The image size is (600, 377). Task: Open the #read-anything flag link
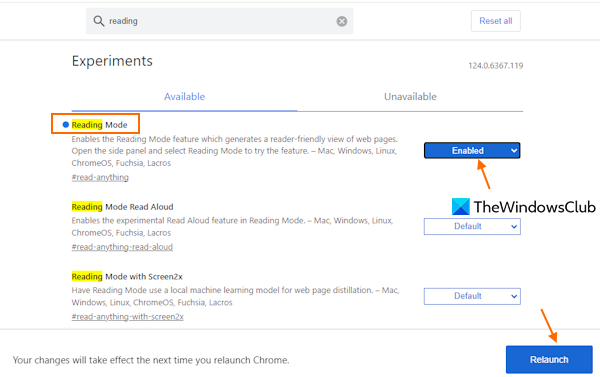(100, 177)
